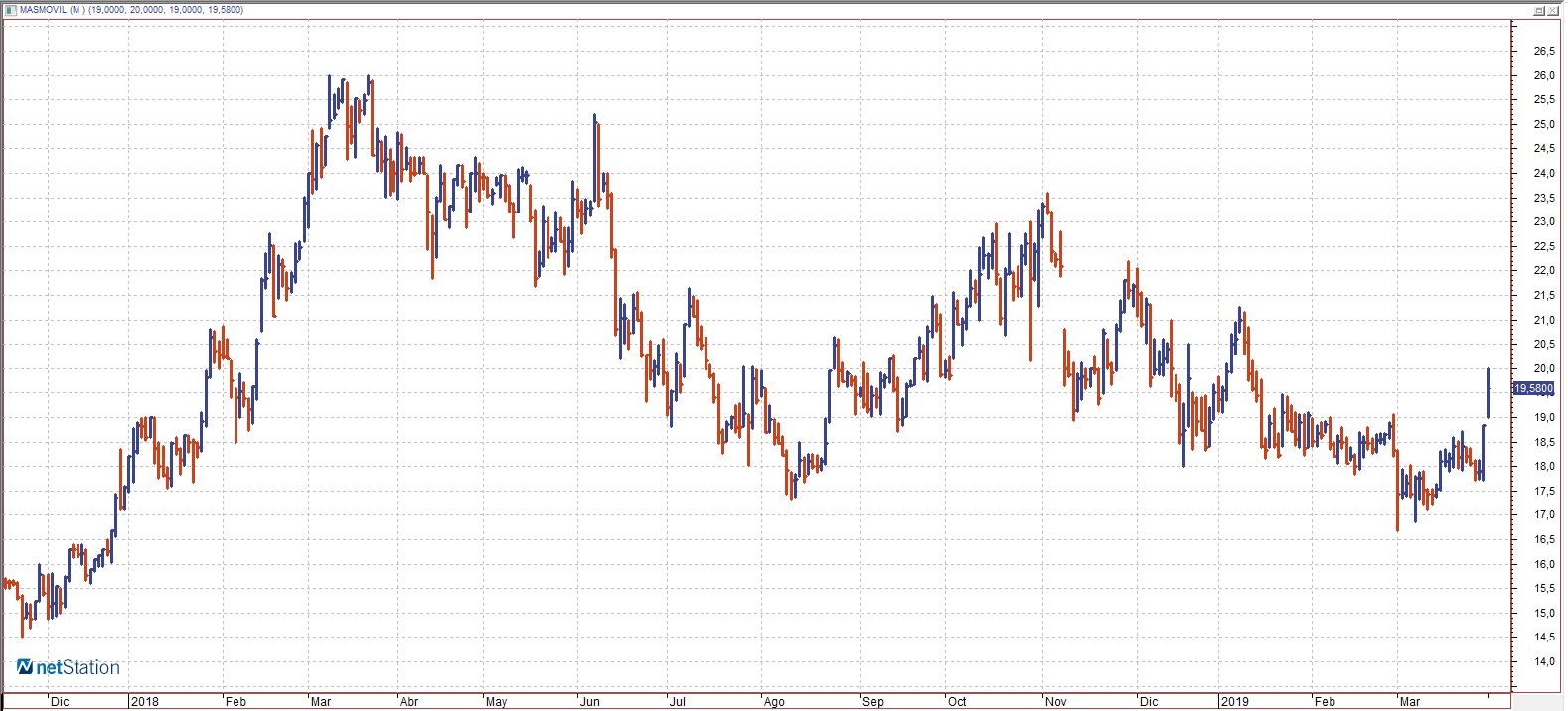Click the 26,5 price axis label
This screenshot has height=711, width=1568.
pos(1544,51)
